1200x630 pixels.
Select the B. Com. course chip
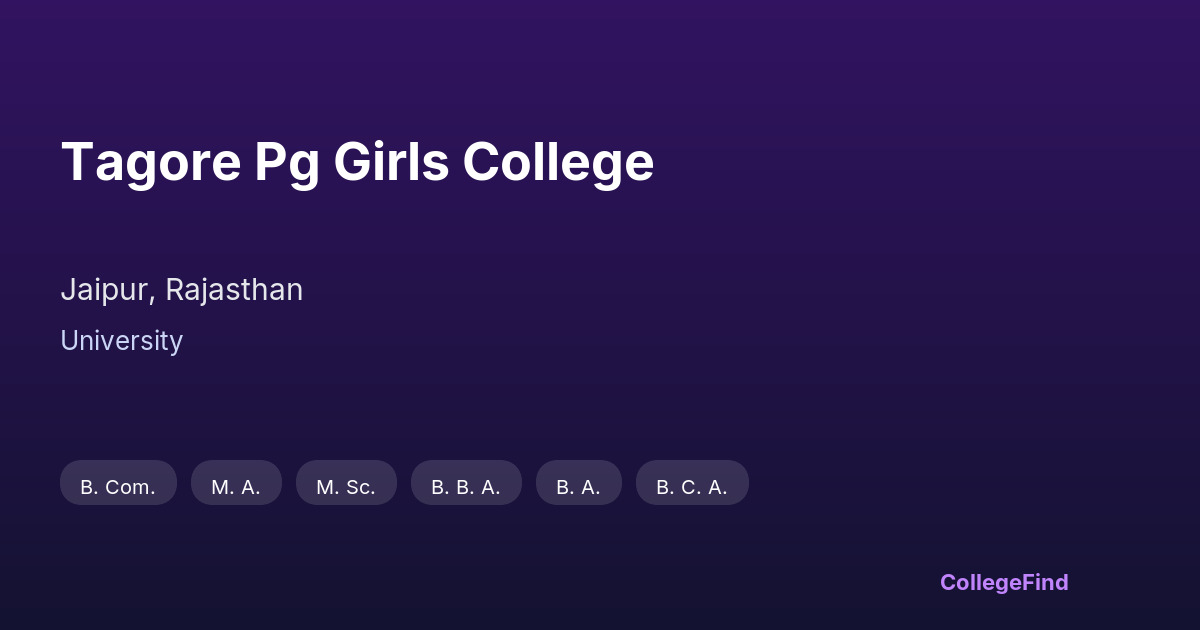[x=118, y=483]
